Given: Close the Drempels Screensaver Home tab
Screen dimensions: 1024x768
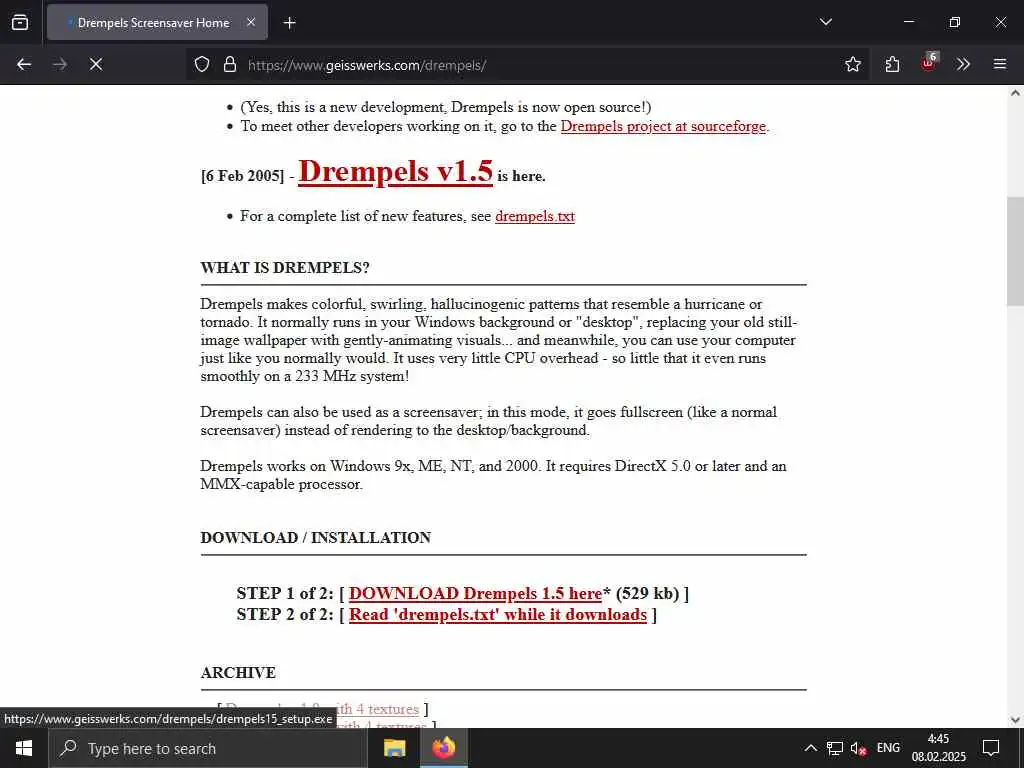Looking at the screenshot, I should pos(251,22).
